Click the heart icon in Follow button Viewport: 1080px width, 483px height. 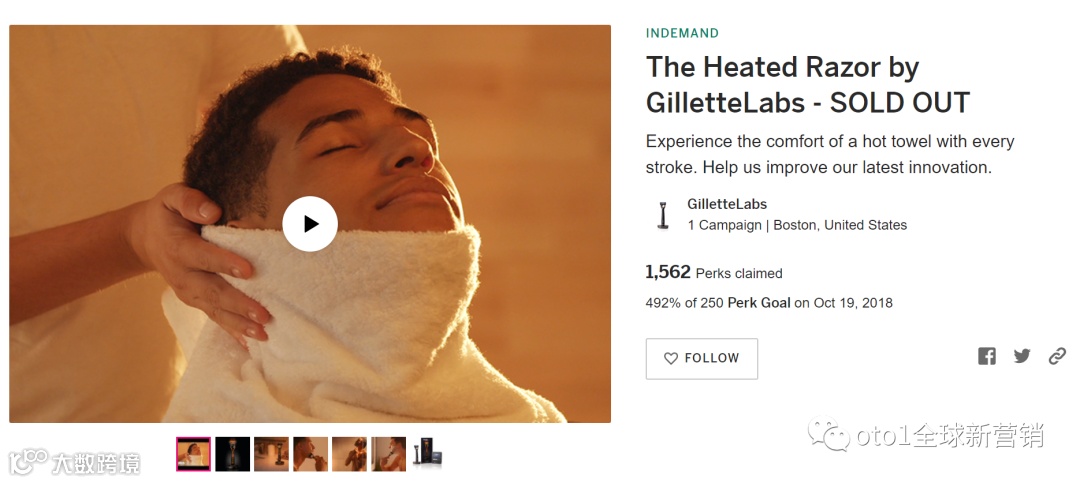click(x=670, y=358)
